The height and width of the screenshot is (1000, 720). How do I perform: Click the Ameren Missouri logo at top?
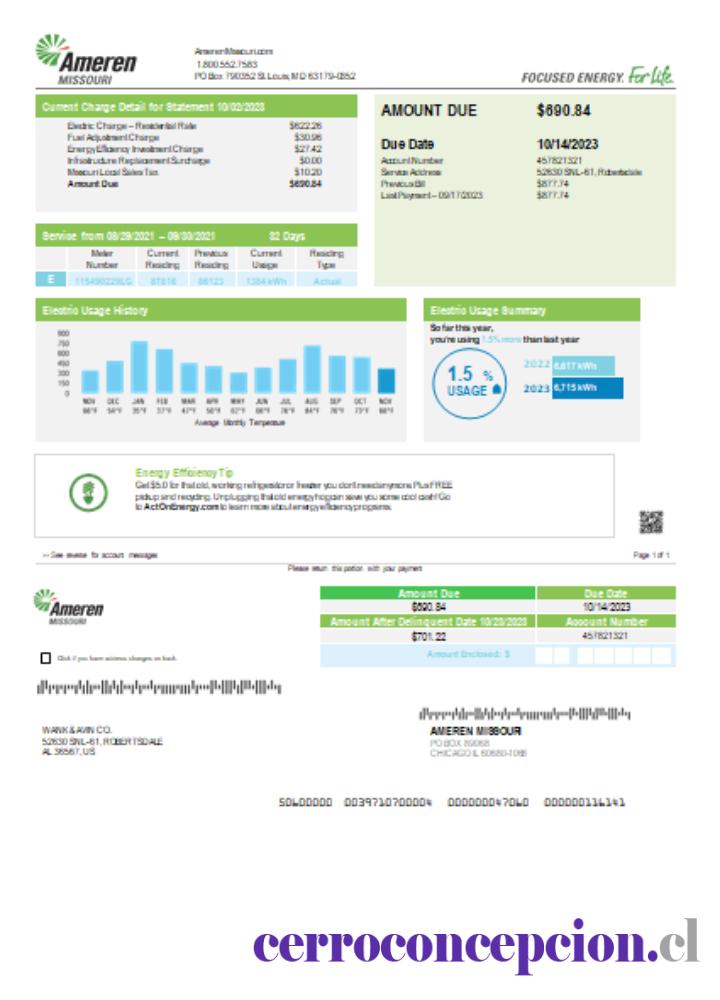click(86, 60)
